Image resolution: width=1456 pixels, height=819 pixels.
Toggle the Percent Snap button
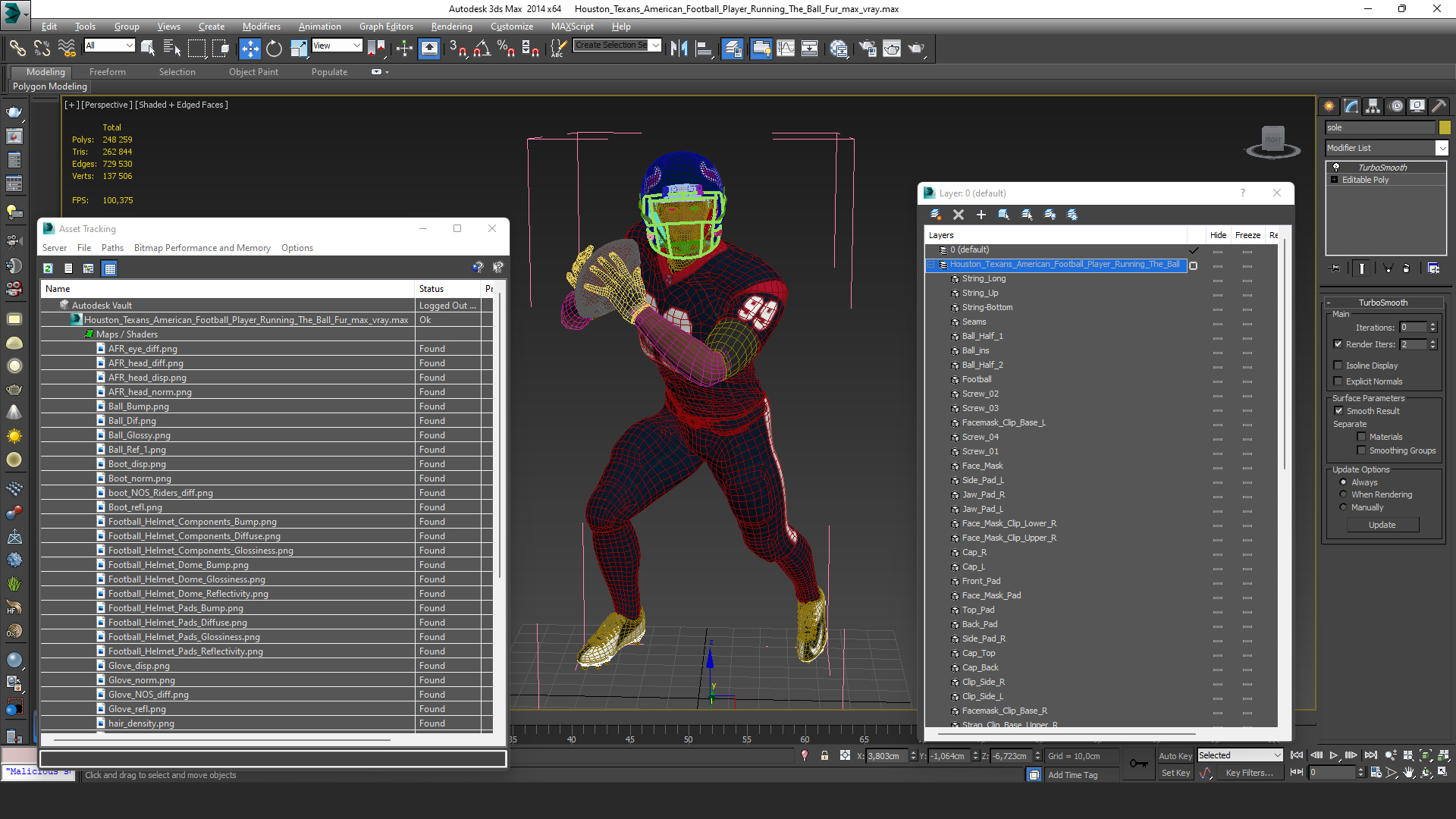click(x=506, y=49)
